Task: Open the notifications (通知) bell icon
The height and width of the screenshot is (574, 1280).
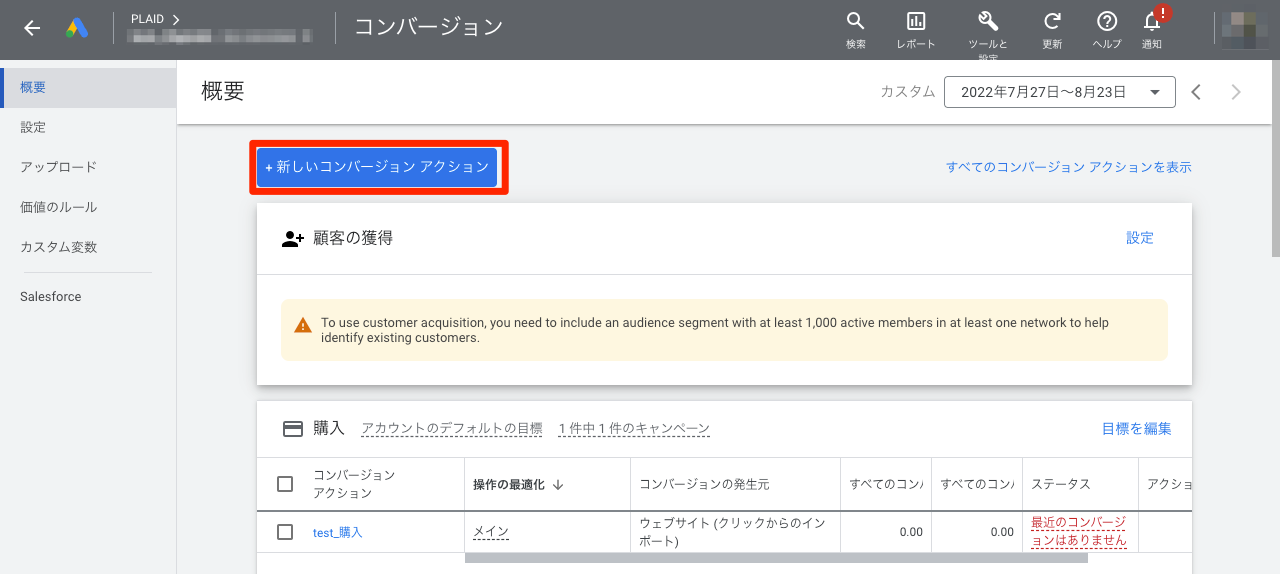Action: tap(1152, 21)
